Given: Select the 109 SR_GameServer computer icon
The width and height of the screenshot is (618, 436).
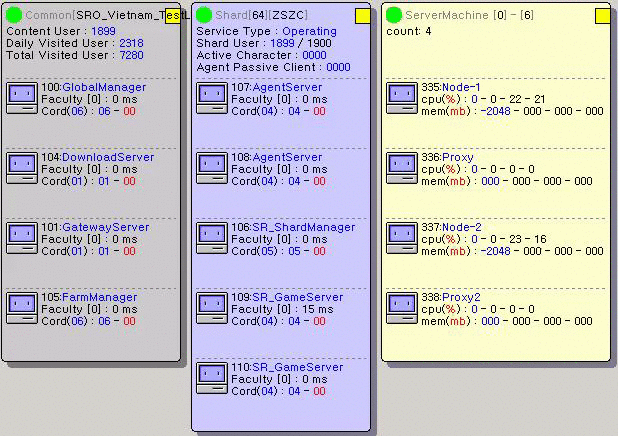Looking at the screenshot, I should pos(212,308).
